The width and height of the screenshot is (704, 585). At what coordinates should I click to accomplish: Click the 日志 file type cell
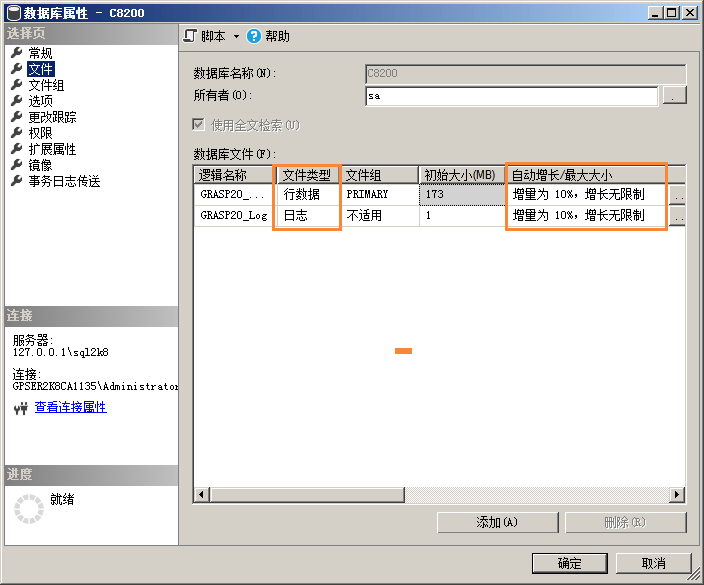tap(308, 216)
